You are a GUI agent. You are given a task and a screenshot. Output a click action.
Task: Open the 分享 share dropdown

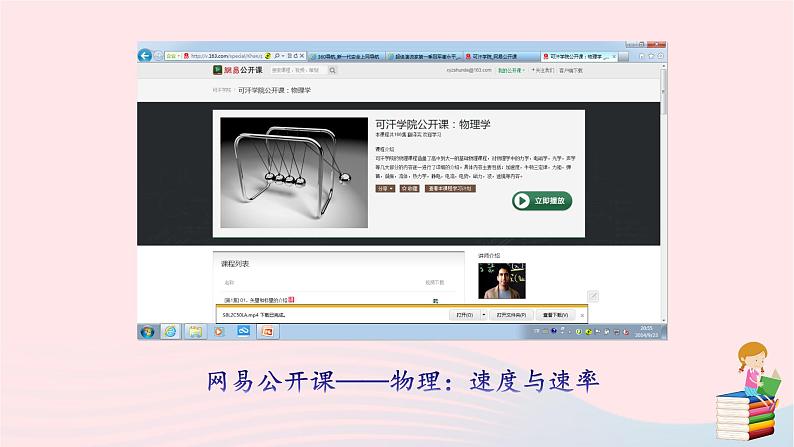(385, 188)
